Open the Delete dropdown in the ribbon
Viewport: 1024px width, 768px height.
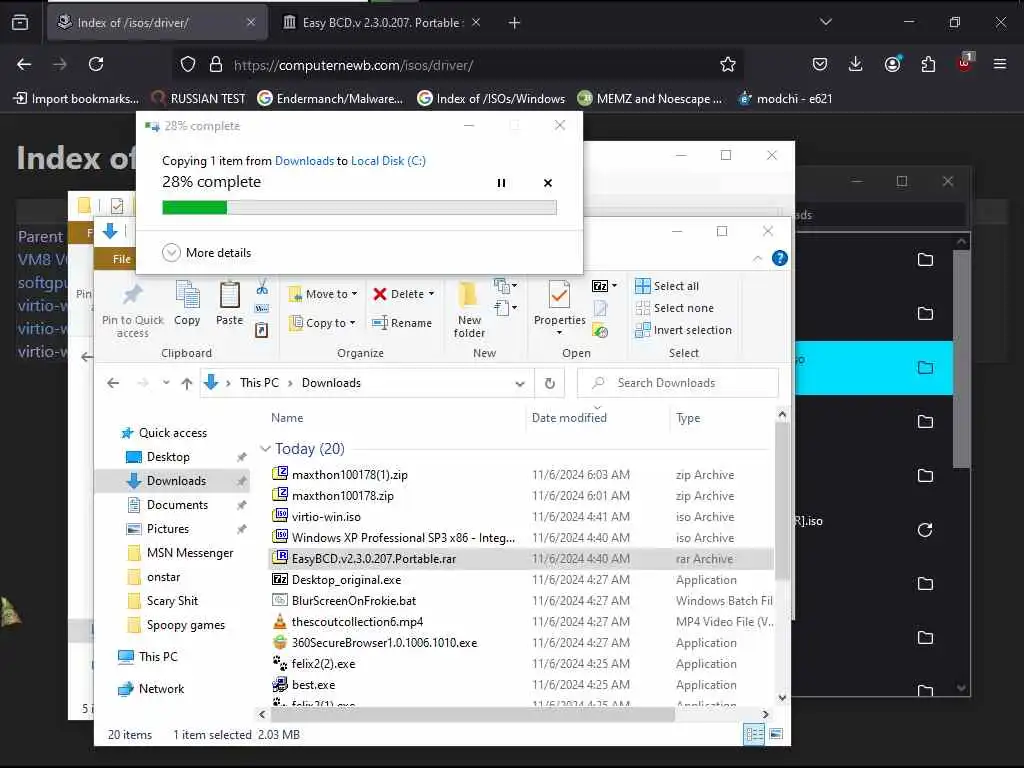pos(403,294)
